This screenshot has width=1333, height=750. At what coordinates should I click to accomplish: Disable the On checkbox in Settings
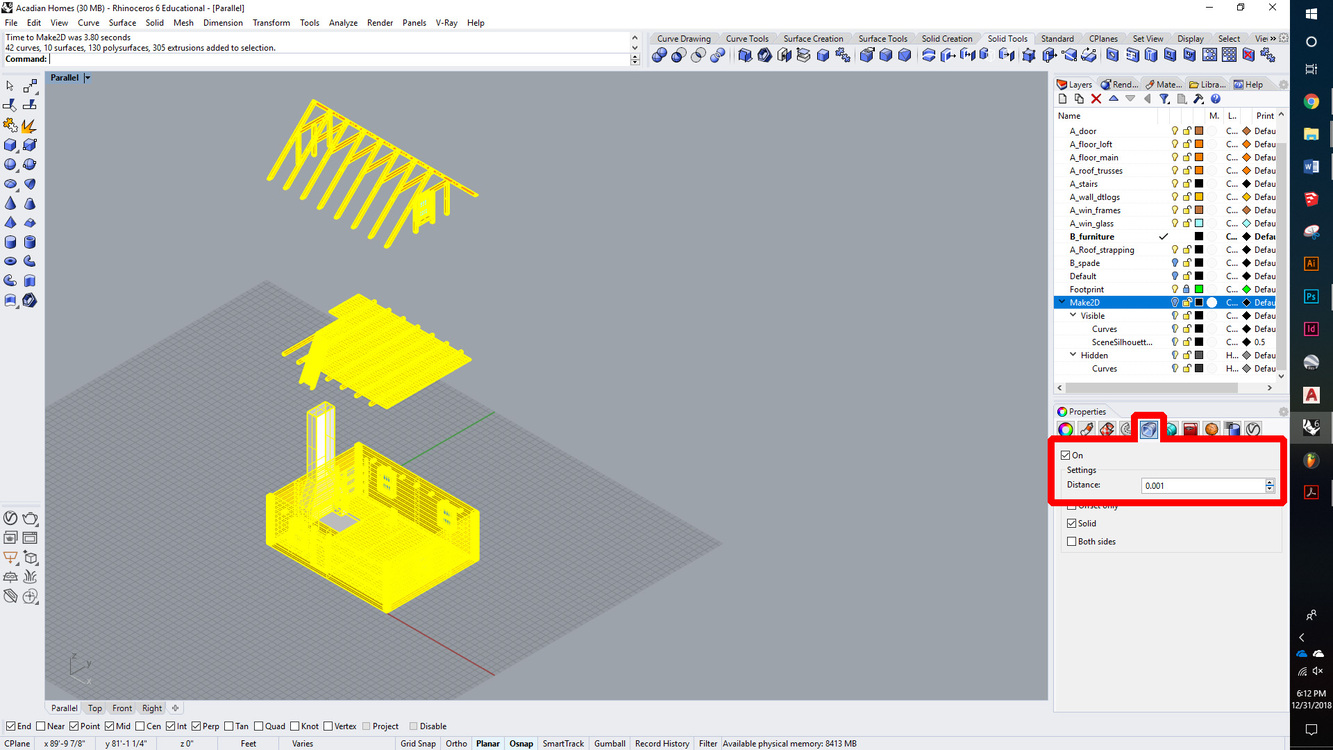click(x=1065, y=454)
